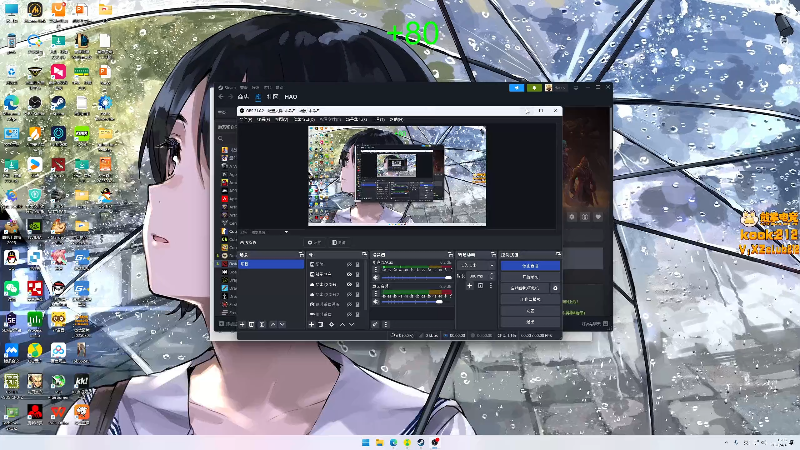Click gear icon beside heart in back window
Image resolution: width=800 pixels, height=450 pixels.
pyautogui.click(x=572, y=217)
